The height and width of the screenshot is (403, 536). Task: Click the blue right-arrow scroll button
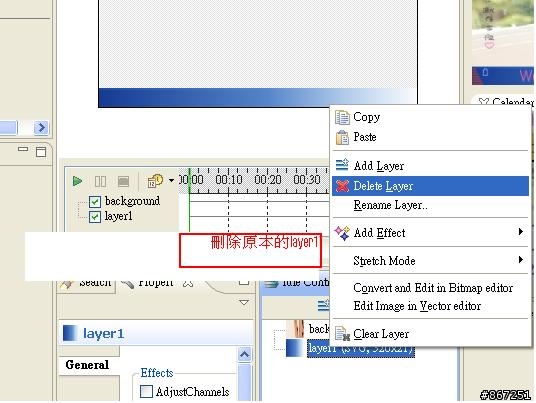41,128
